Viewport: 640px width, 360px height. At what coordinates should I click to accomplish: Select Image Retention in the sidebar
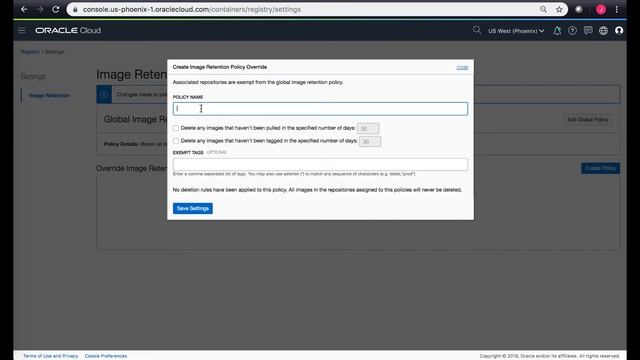click(x=49, y=96)
